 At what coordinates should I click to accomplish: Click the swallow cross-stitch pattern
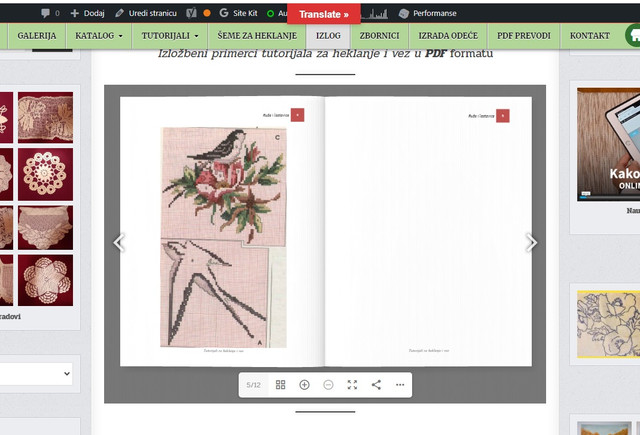[x=214, y=293]
